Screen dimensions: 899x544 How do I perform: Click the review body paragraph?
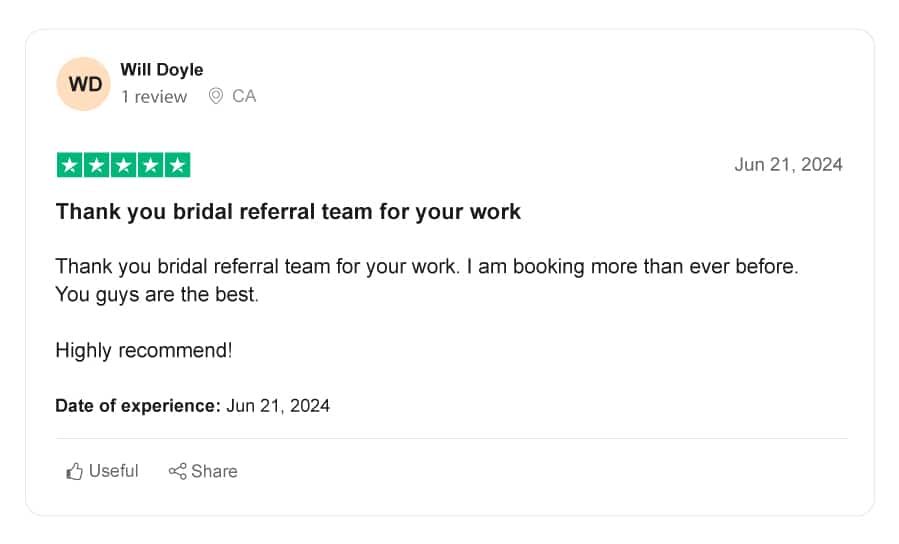point(427,280)
